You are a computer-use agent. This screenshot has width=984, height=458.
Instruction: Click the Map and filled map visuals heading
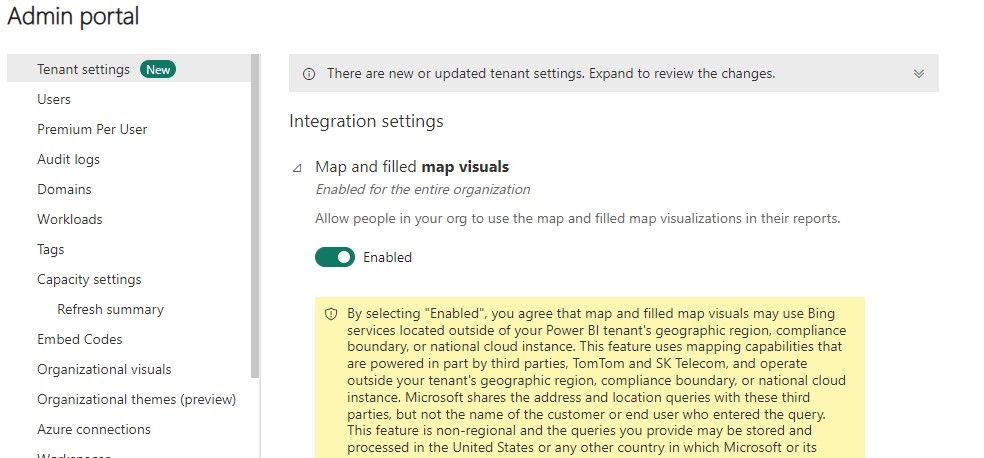pyautogui.click(x=412, y=167)
